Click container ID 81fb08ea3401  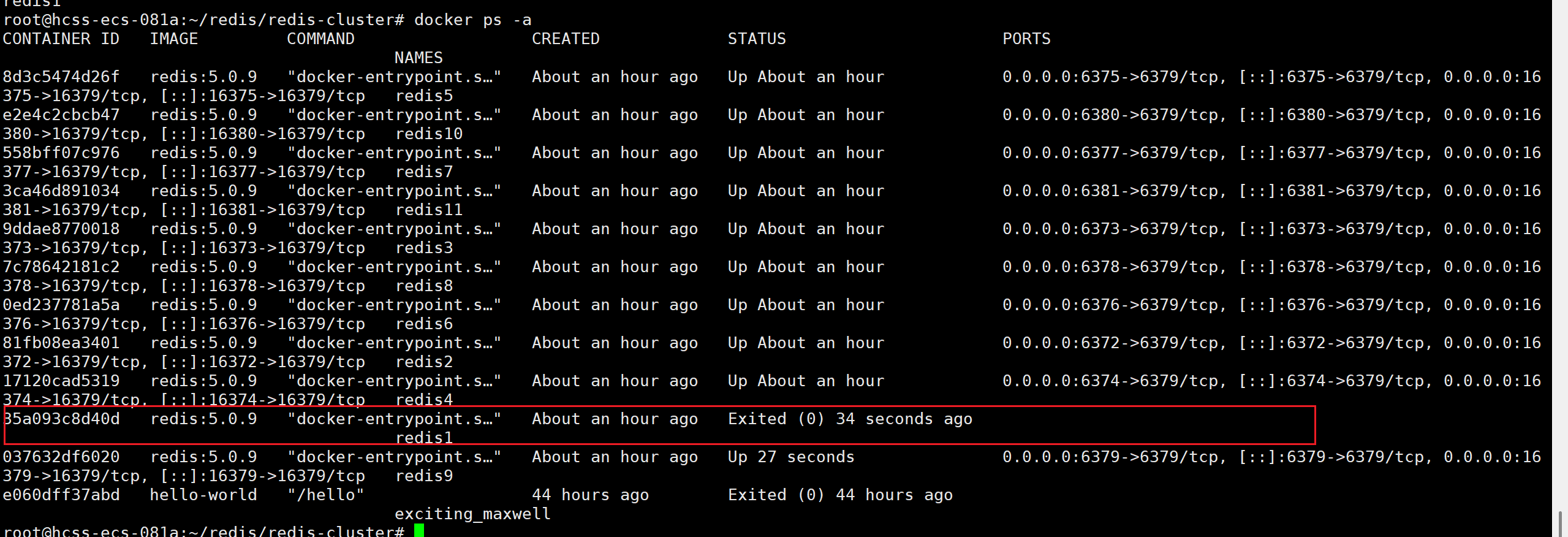[x=61, y=343]
